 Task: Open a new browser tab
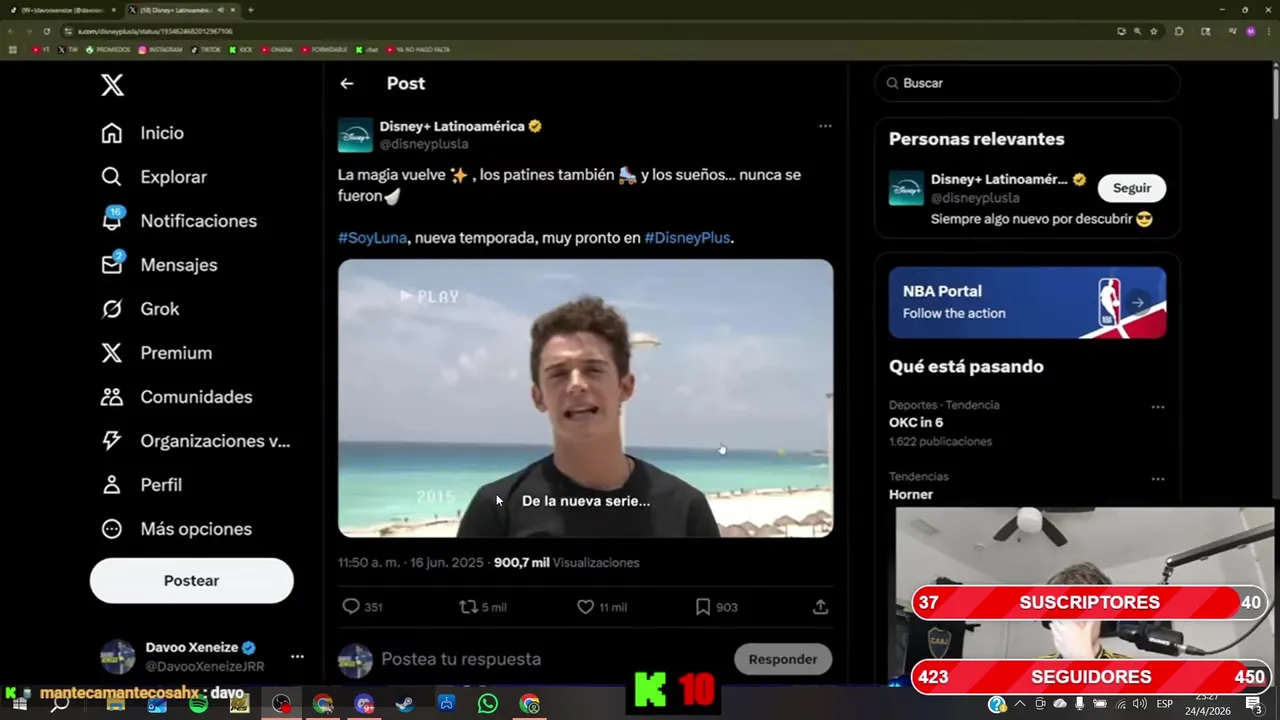pyautogui.click(x=250, y=10)
